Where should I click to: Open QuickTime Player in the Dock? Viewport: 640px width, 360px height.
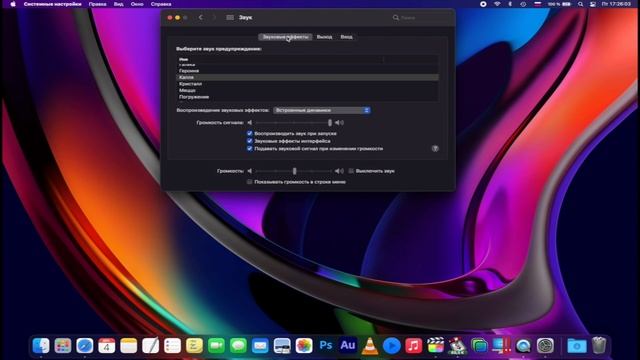tap(523, 346)
